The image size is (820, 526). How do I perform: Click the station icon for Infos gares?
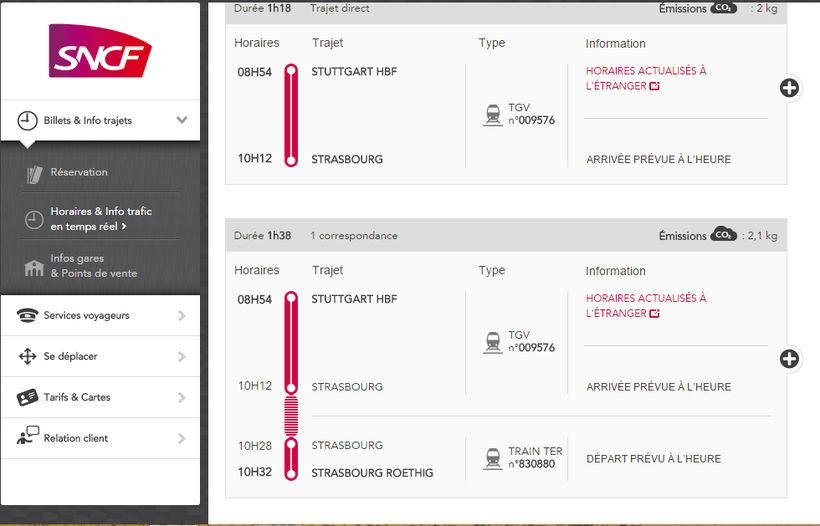(34, 266)
